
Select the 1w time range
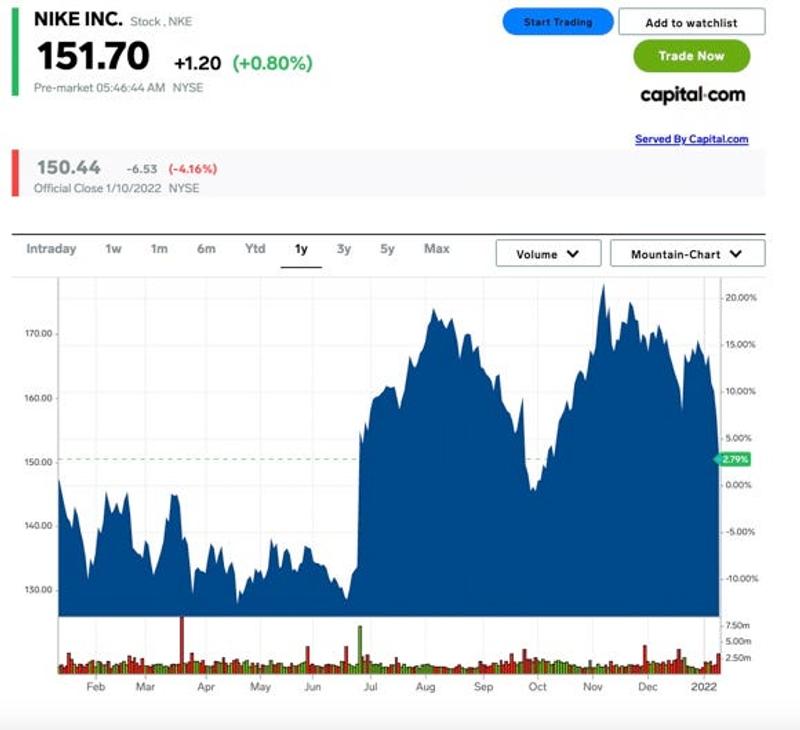(113, 248)
